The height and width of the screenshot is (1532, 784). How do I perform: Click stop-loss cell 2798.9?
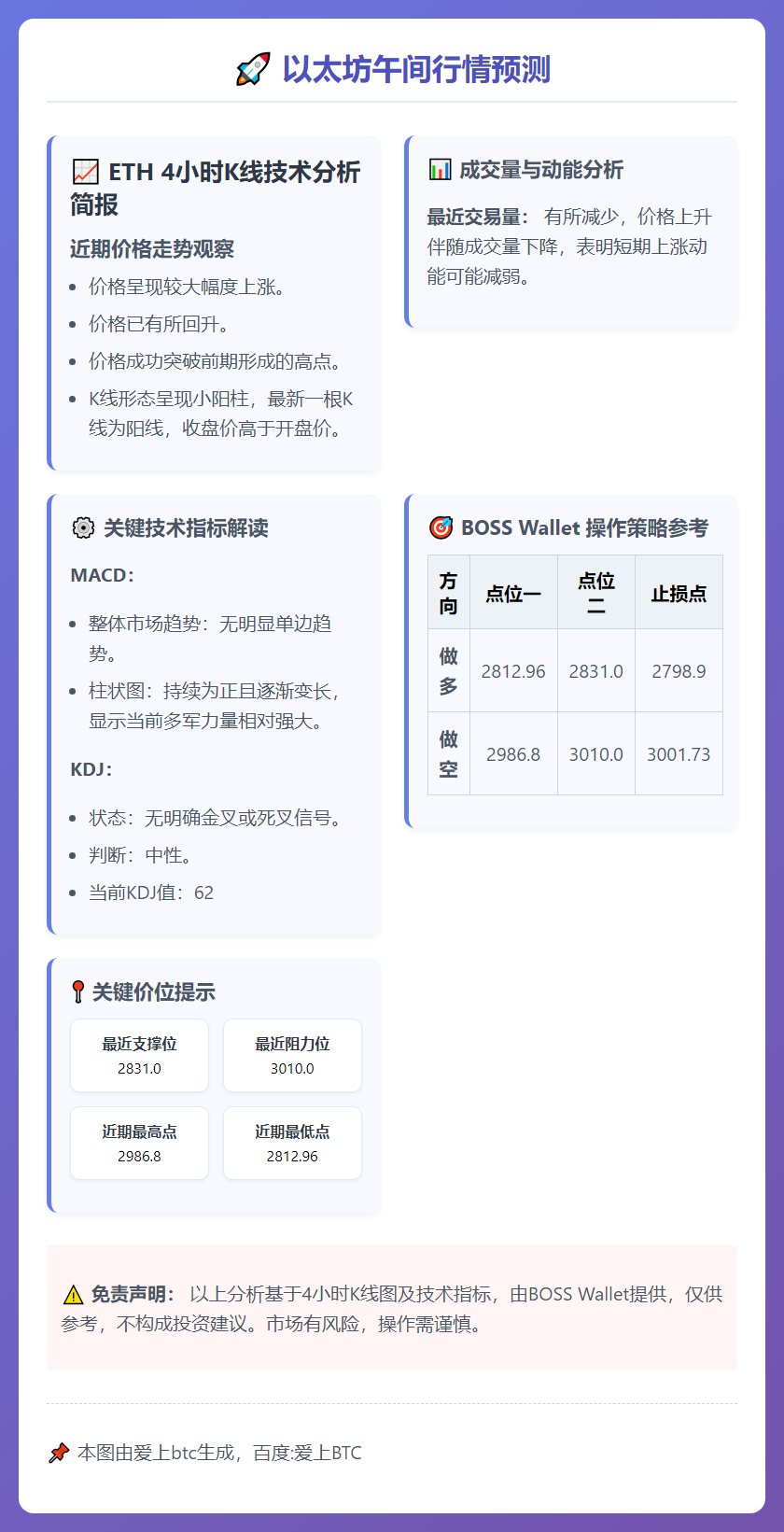[x=679, y=671]
